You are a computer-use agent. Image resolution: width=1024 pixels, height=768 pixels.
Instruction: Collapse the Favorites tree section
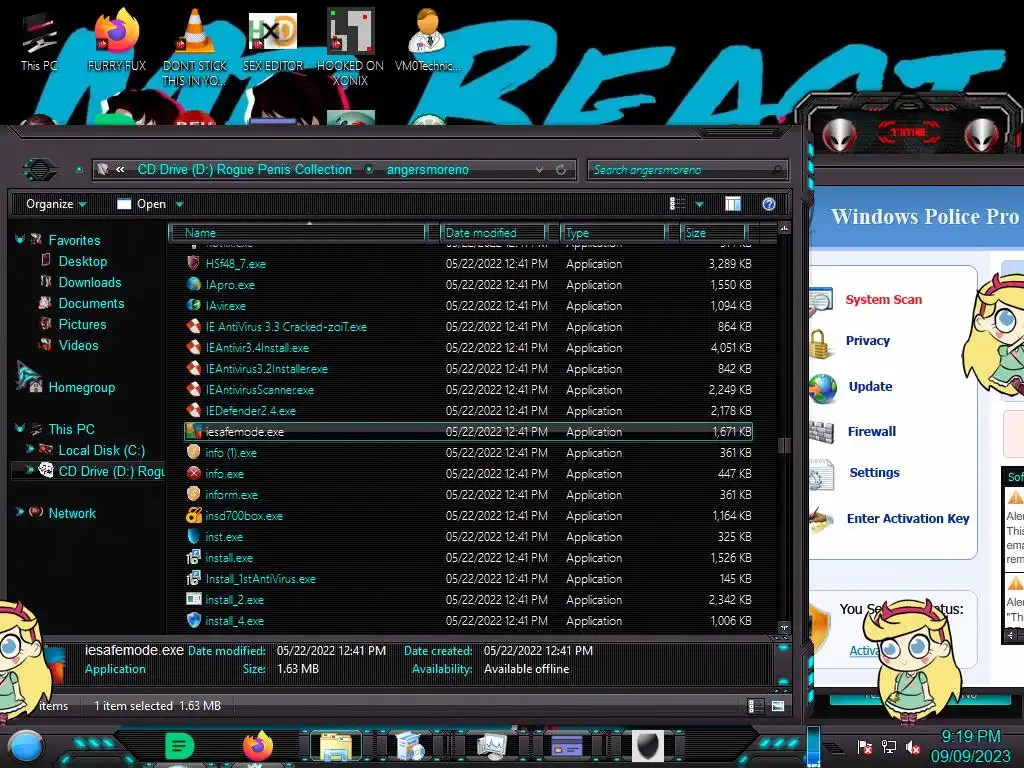[20, 240]
